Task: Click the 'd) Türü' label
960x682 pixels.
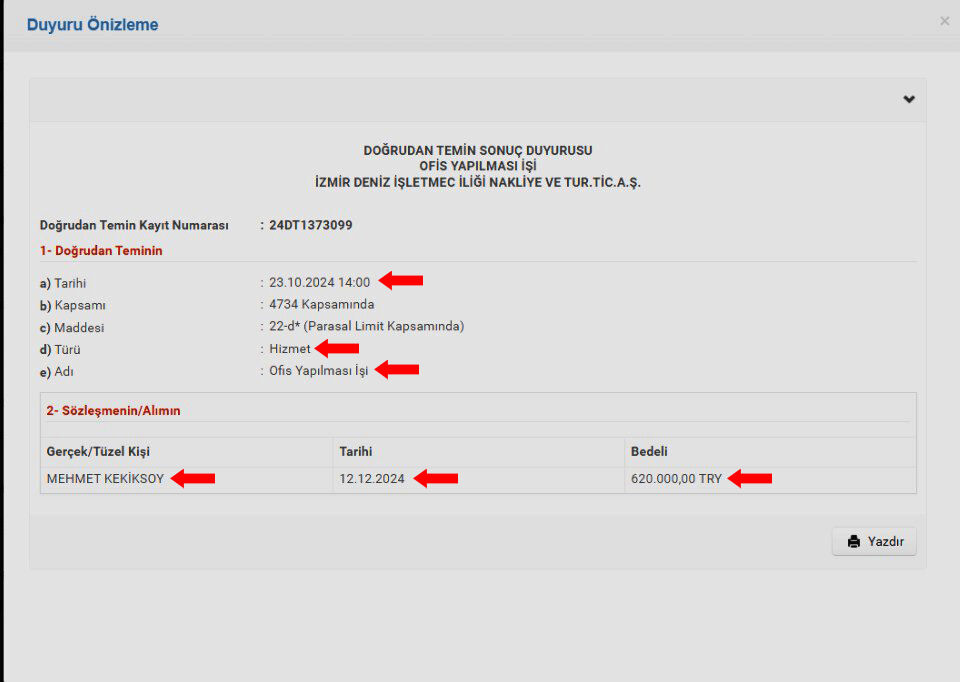Action: (x=60, y=350)
